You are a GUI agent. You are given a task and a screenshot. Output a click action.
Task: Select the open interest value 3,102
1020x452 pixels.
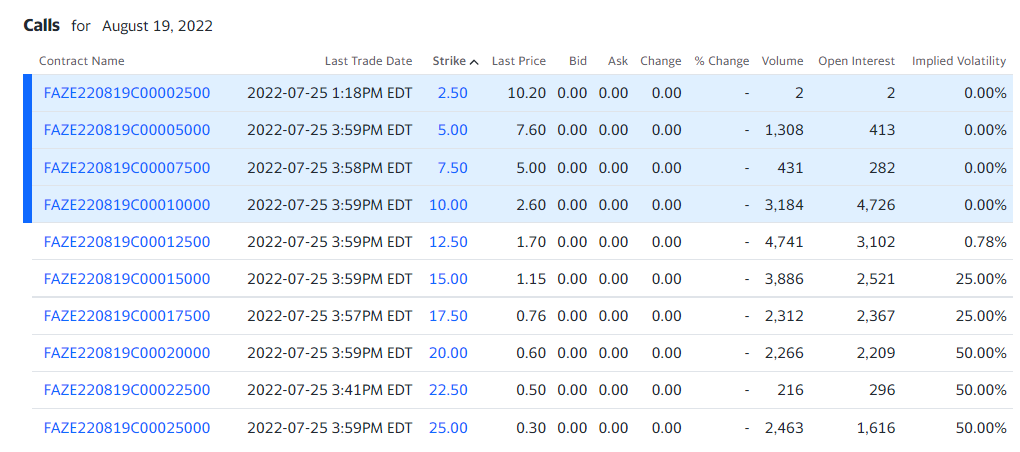click(876, 242)
